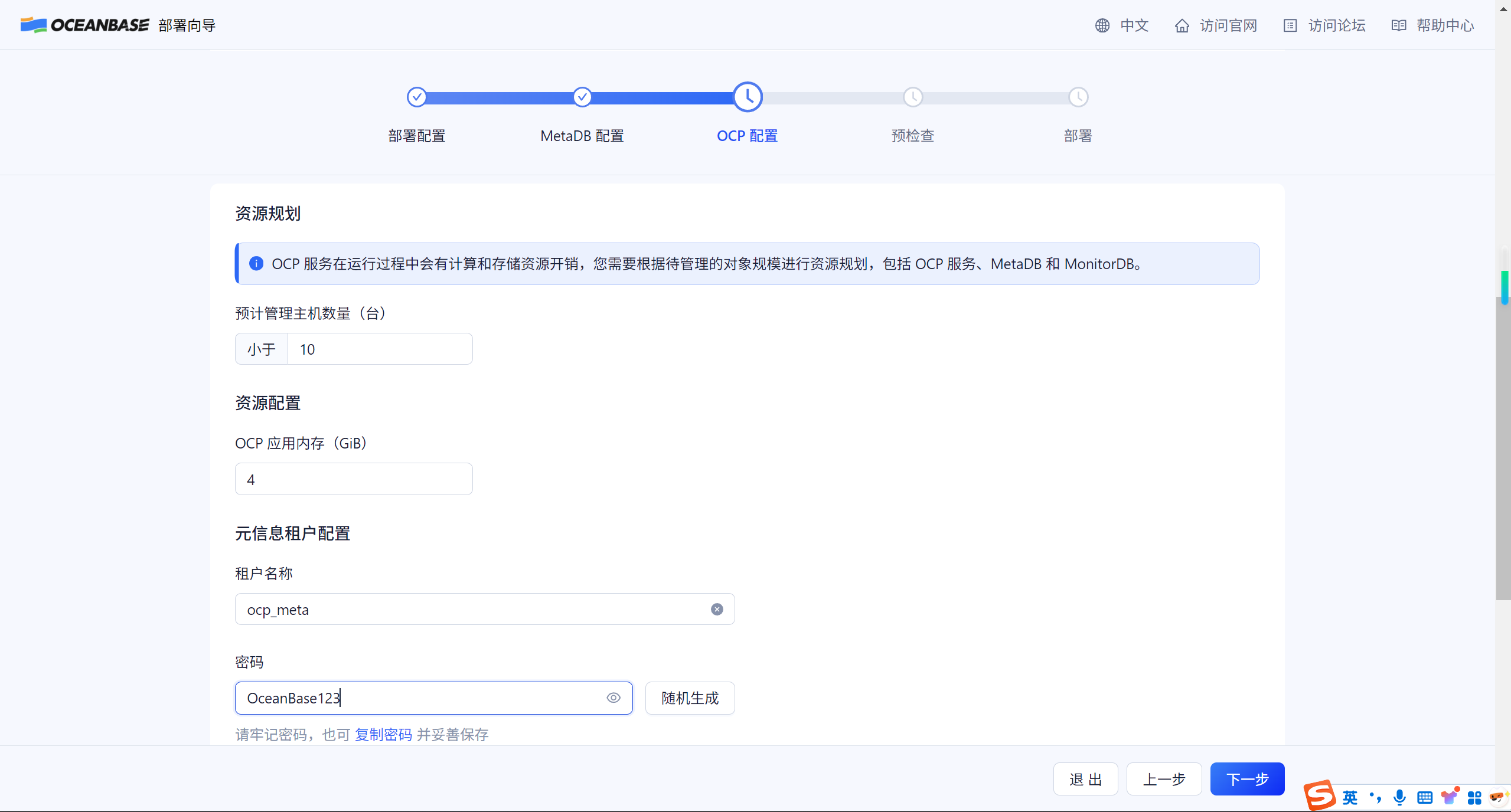Click the host count input field

(380, 349)
